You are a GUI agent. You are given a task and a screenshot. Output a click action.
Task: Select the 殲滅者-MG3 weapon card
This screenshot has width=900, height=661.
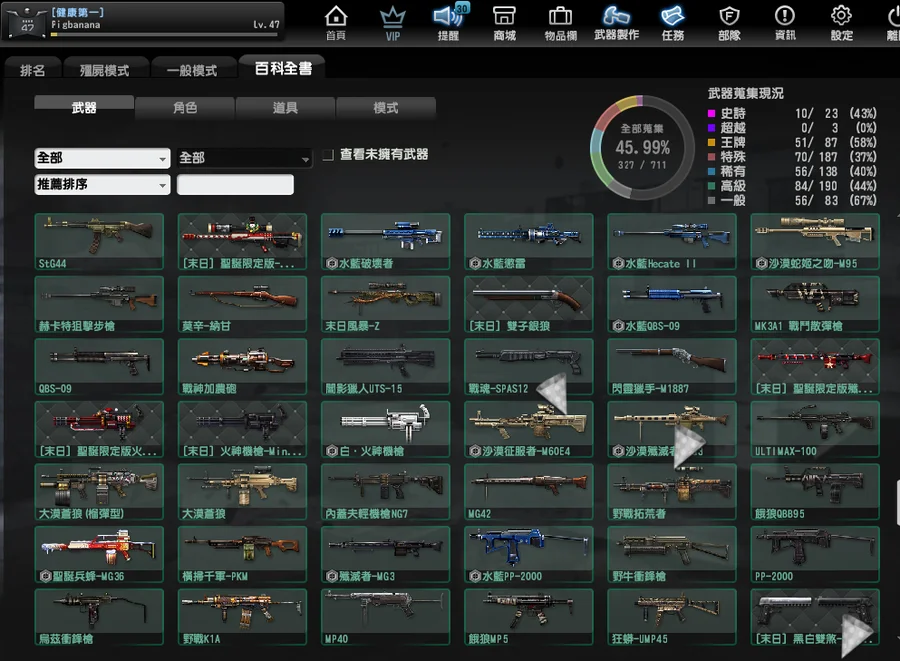[386, 554]
